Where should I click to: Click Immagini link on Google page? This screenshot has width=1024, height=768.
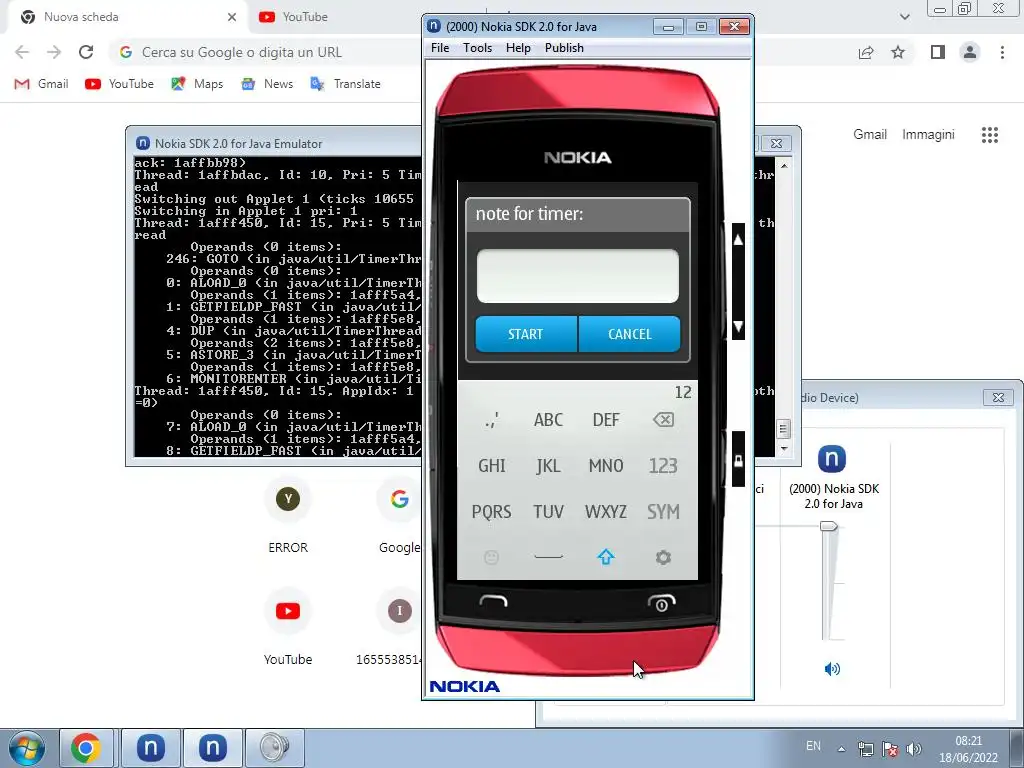point(928,135)
